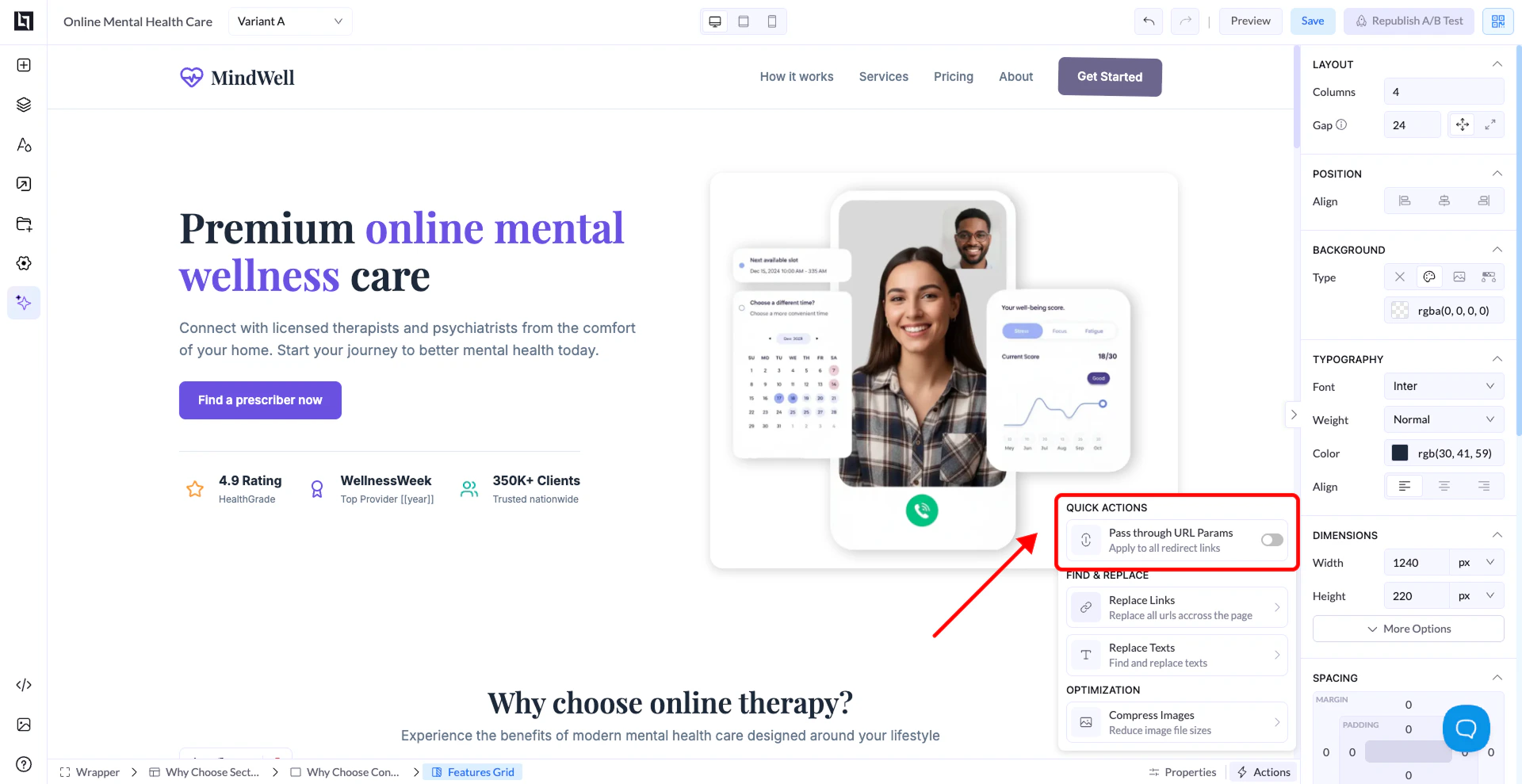Click Republish A/B Test button
This screenshot has height=784, width=1522.
[x=1409, y=21]
